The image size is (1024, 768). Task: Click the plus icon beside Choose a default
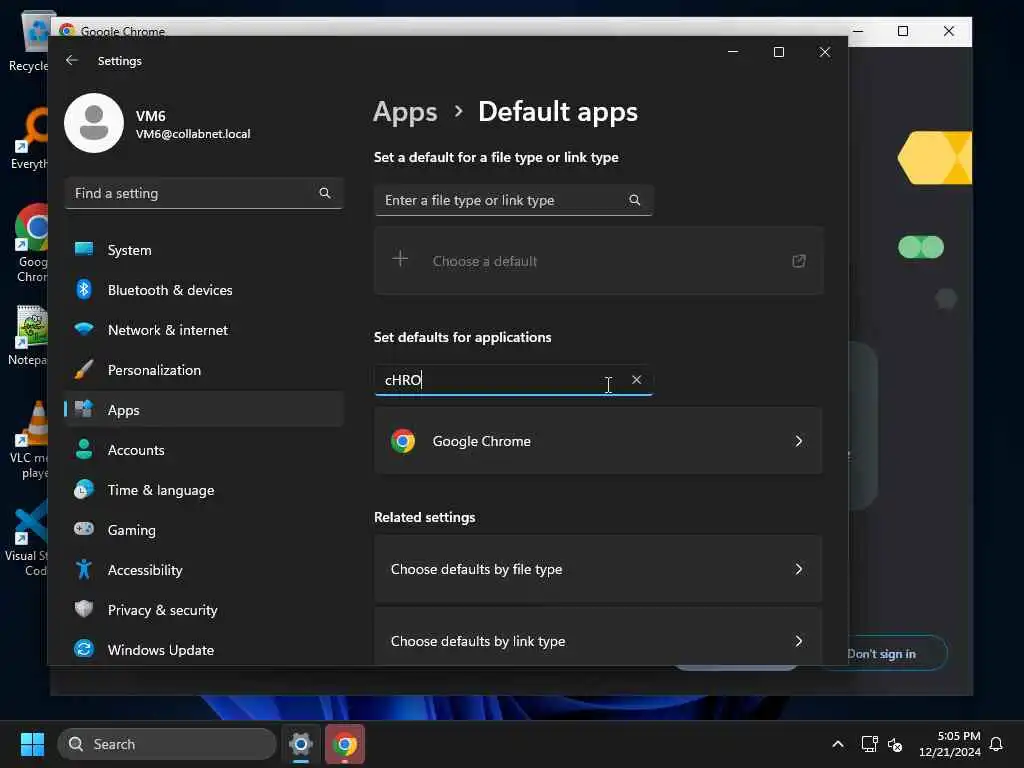pyautogui.click(x=400, y=259)
